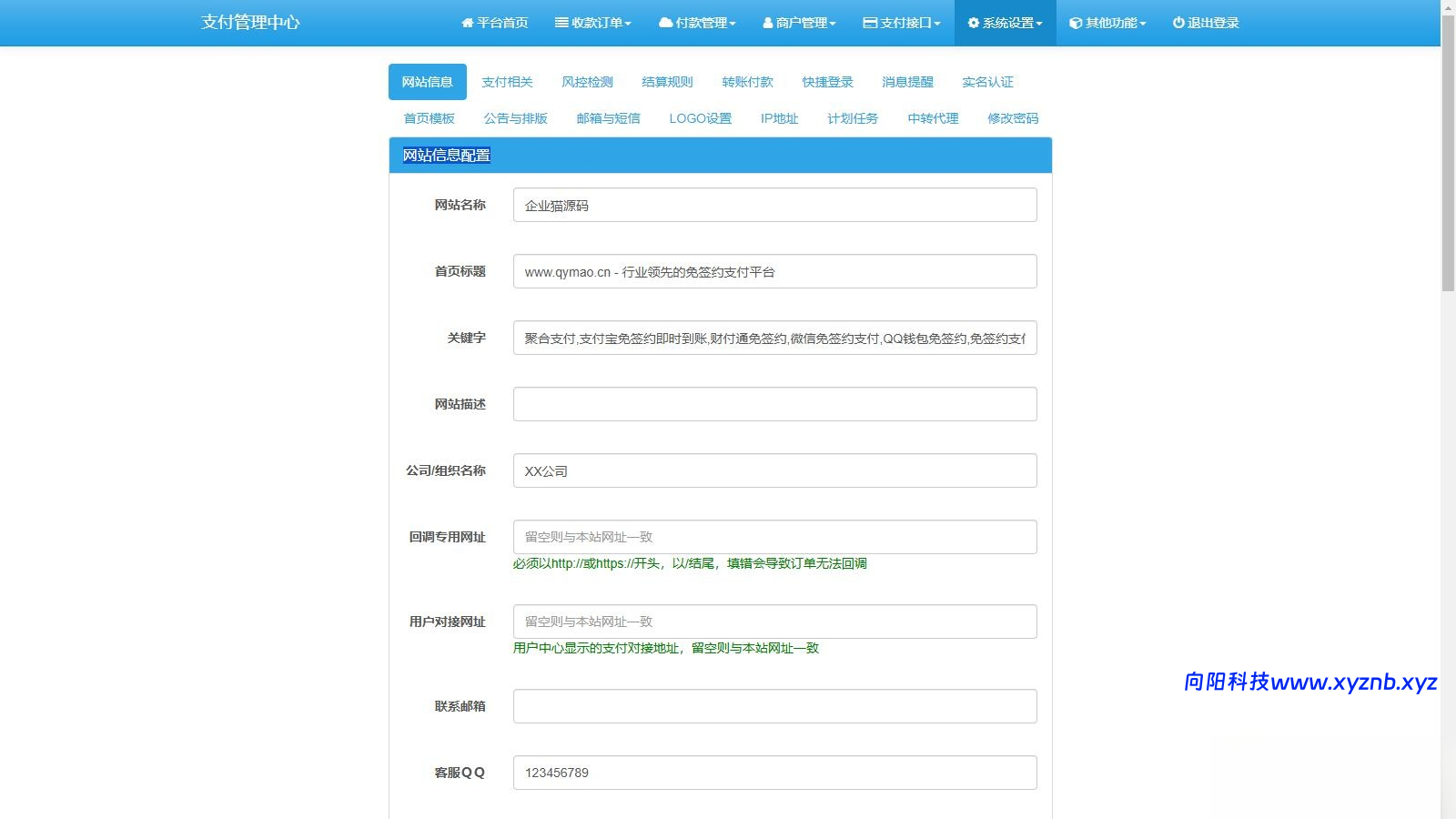This screenshot has width=1456, height=819.
Task: Click the power icon beside 退出登录
Action: [x=1178, y=23]
